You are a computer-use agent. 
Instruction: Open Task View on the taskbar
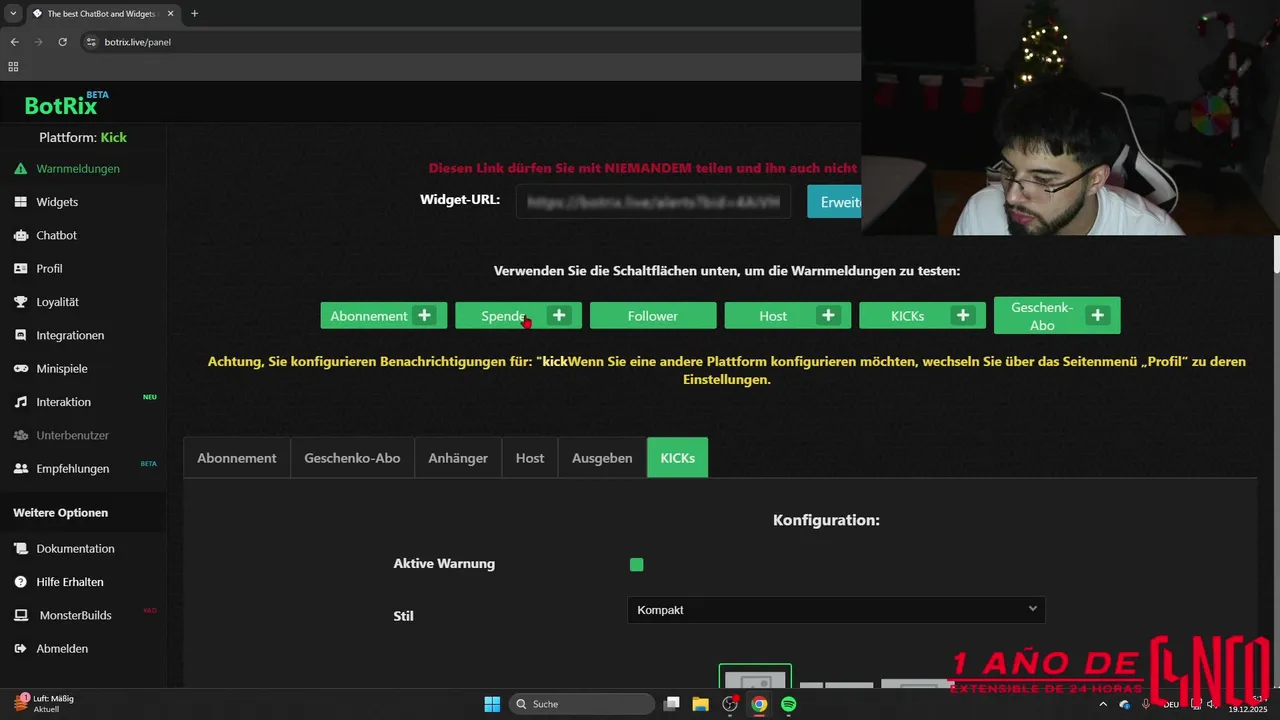[x=672, y=704]
